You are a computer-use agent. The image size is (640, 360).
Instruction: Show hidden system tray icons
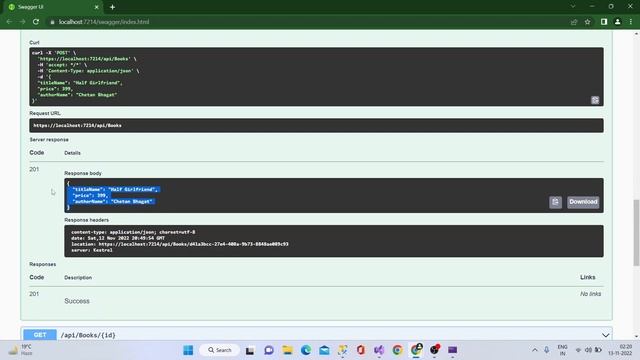click(x=534, y=350)
